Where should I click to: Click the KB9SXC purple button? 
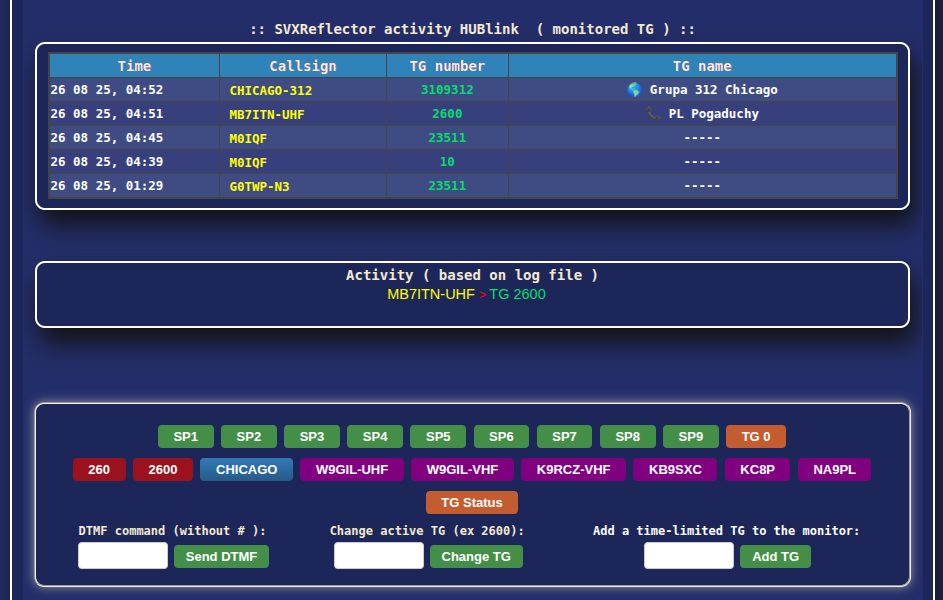(x=675, y=470)
